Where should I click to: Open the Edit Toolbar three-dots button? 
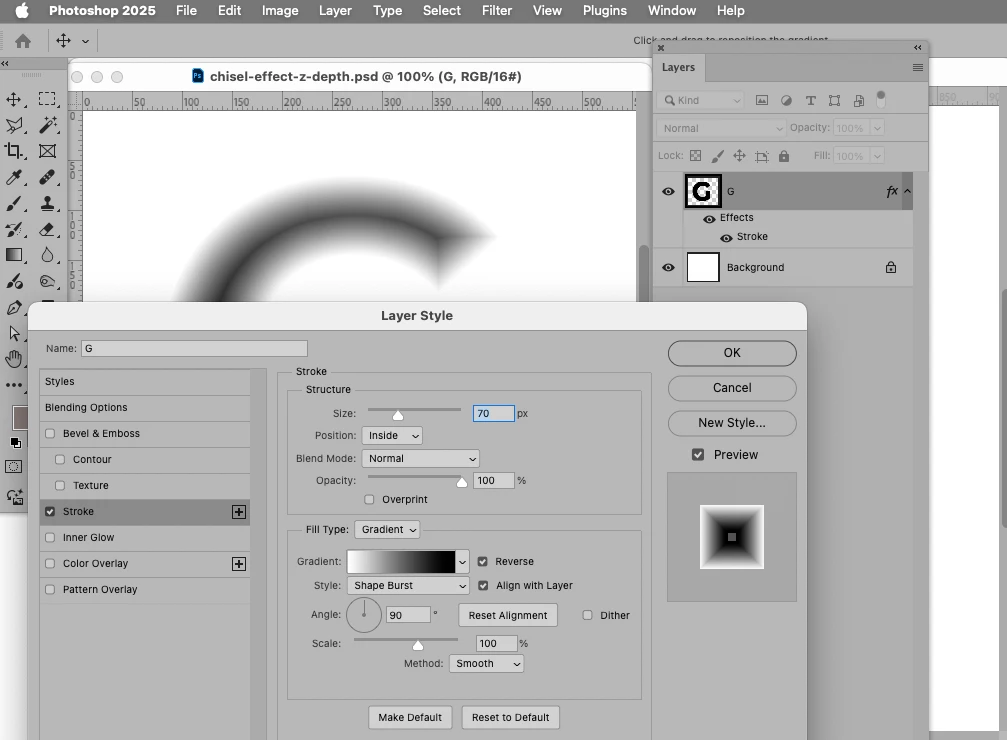coord(13,385)
